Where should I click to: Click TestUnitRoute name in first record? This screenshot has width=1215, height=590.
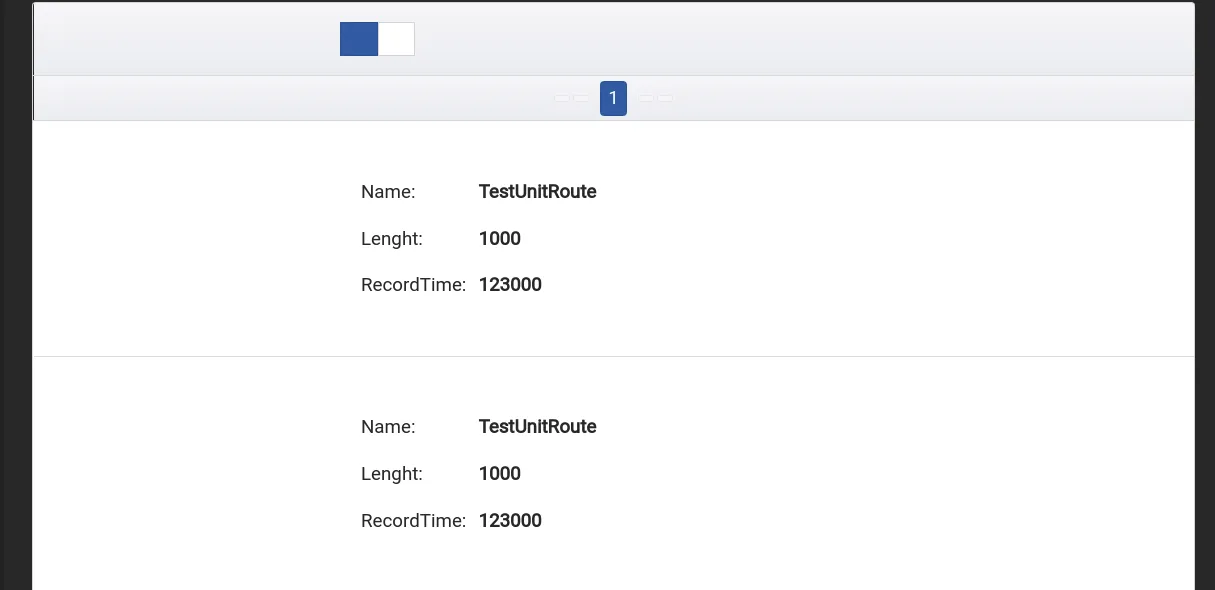(537, 191)
